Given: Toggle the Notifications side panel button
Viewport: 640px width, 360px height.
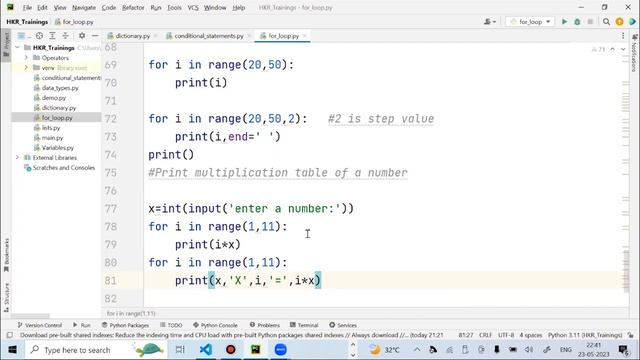Looking at the screenshot, I should pos(634,52).
